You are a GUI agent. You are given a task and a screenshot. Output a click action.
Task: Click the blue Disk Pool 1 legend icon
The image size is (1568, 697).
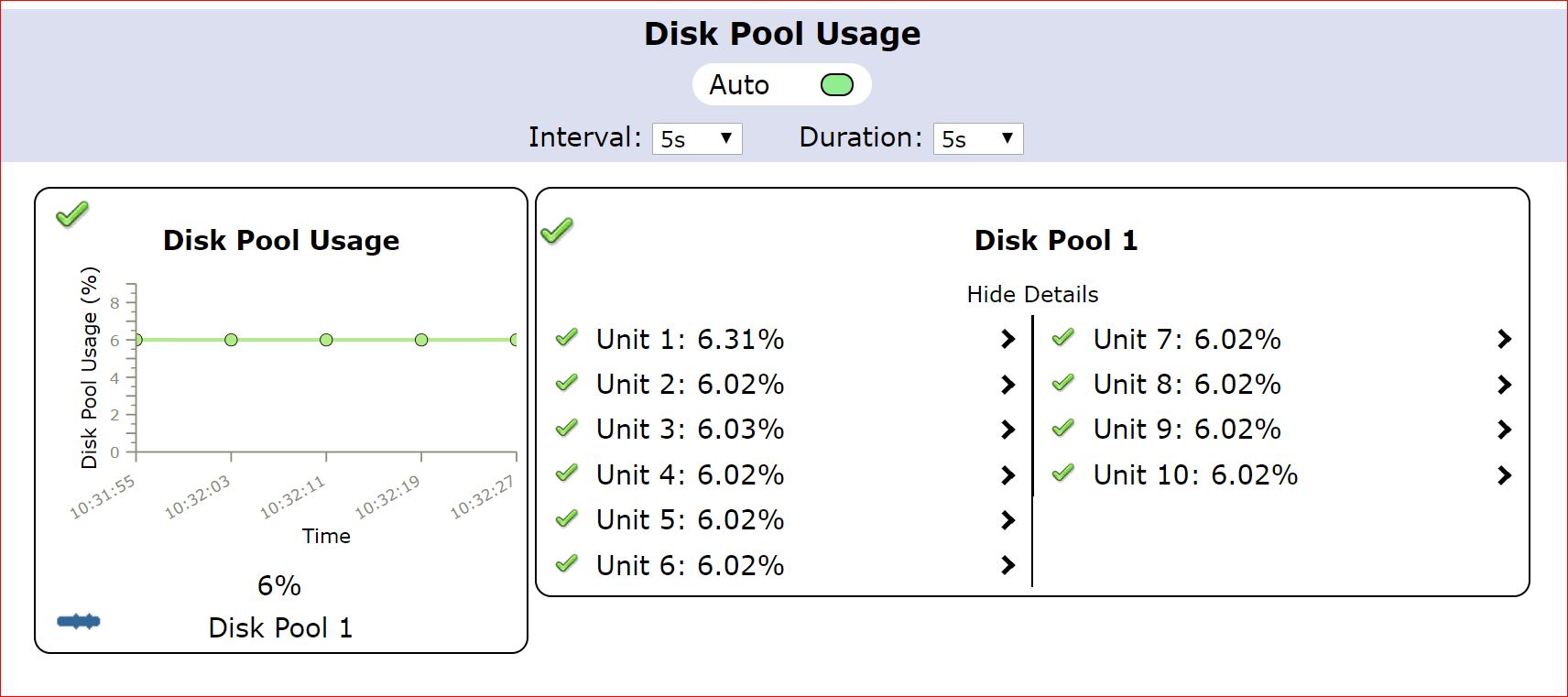point(79,622)
